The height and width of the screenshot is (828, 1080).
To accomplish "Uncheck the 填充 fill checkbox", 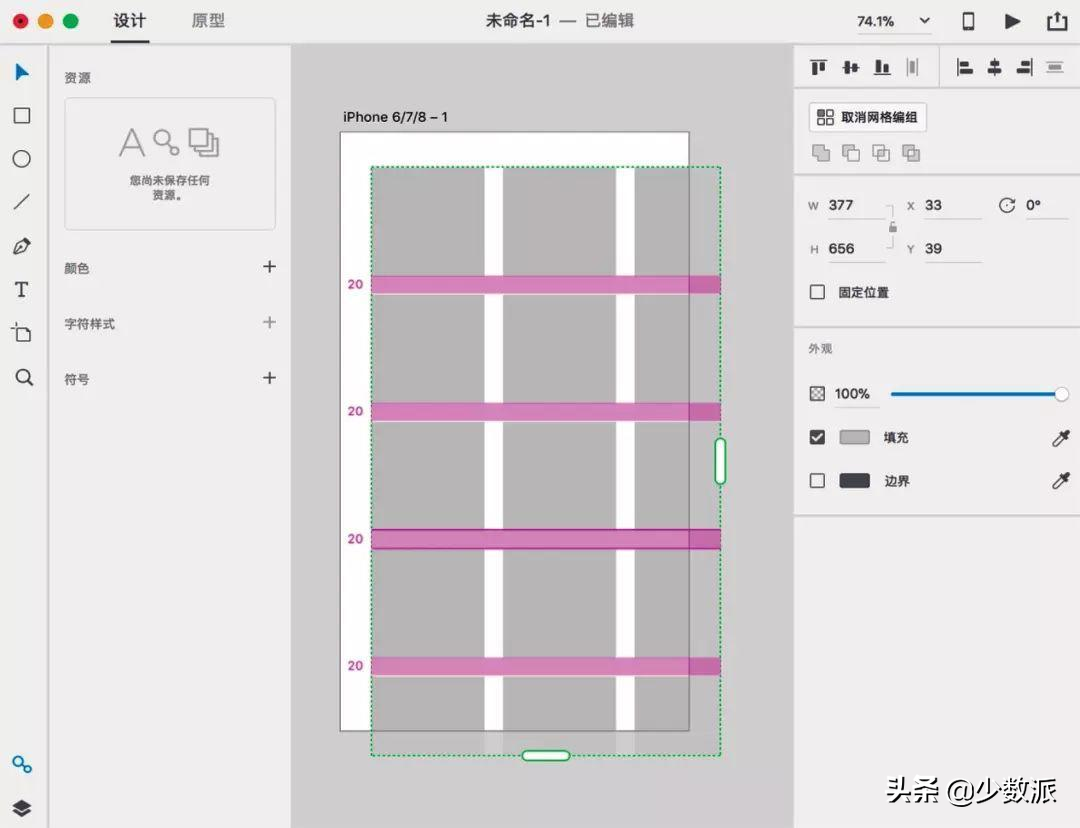I will click(818, 437).
